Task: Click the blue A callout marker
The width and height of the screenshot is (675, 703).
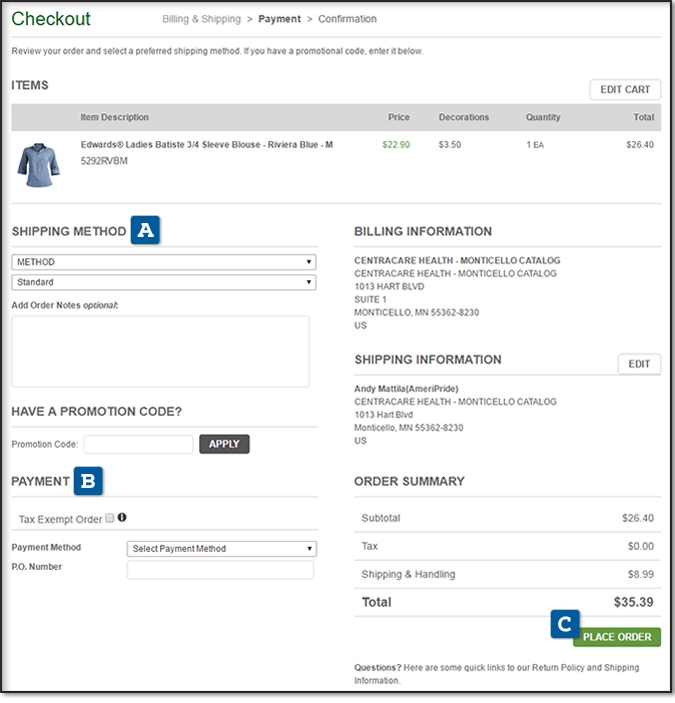Action: [x=146, y=231]
